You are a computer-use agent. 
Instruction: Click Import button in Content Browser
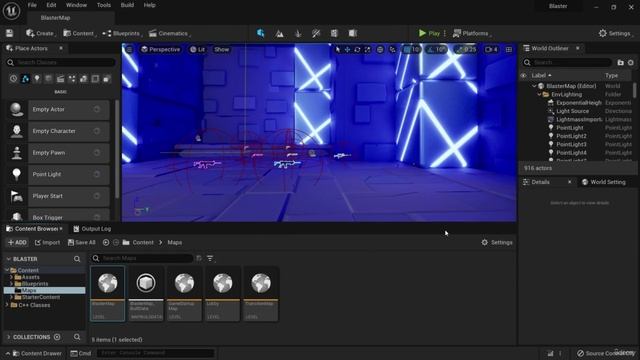(47, 242)
